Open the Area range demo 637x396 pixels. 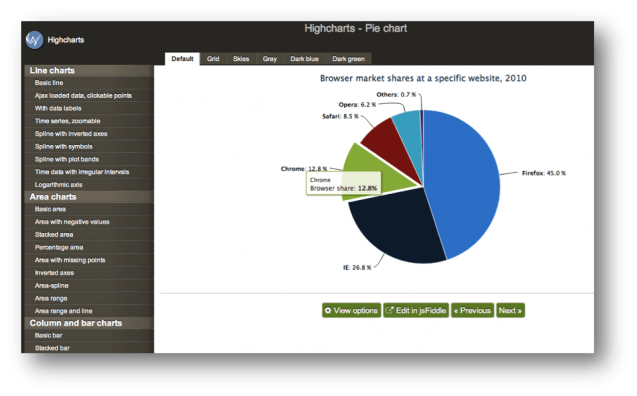(x=89, y=298)
